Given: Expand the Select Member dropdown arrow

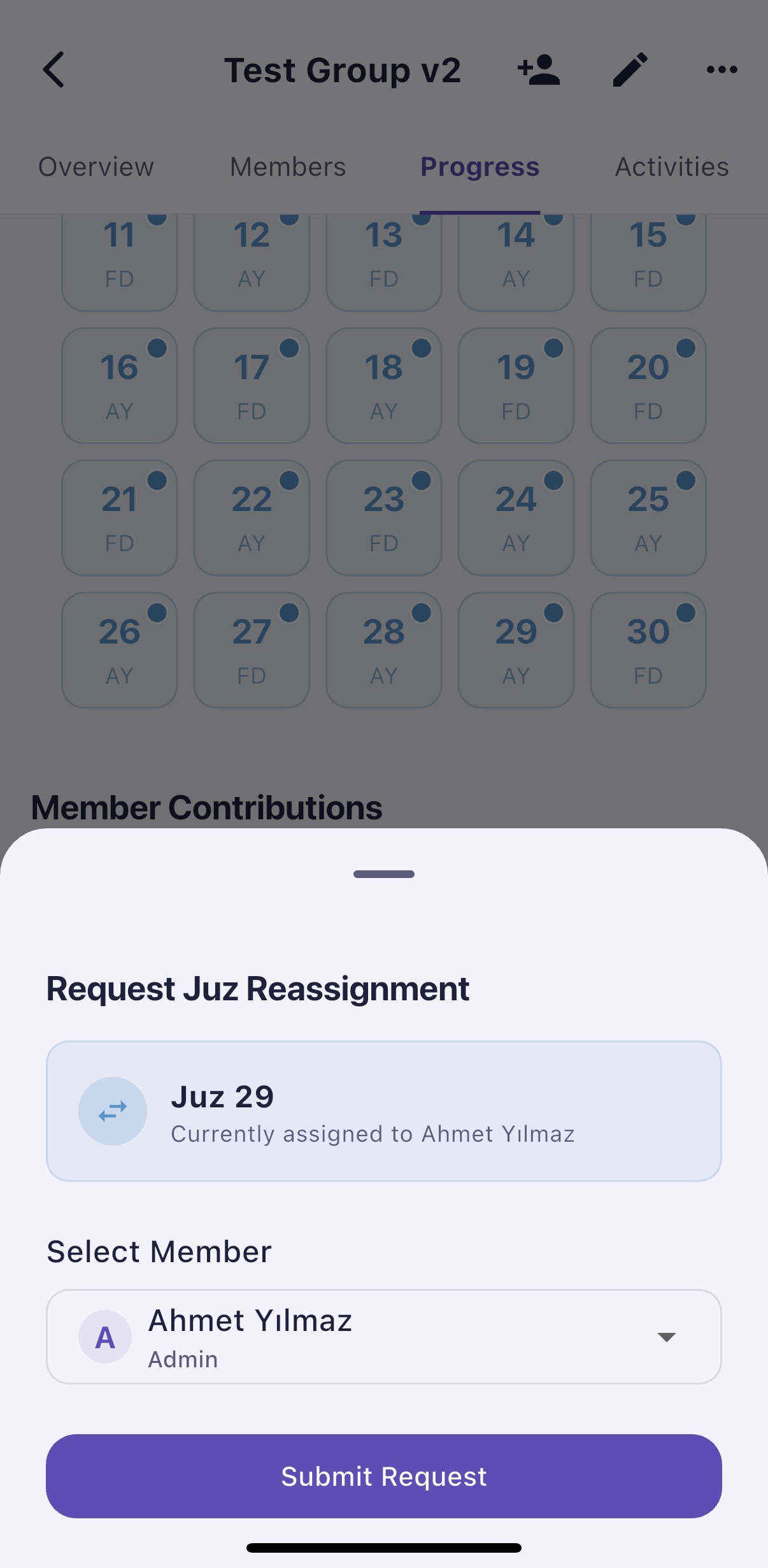Looking at the screenshot, I should [x=666, y=1337].
